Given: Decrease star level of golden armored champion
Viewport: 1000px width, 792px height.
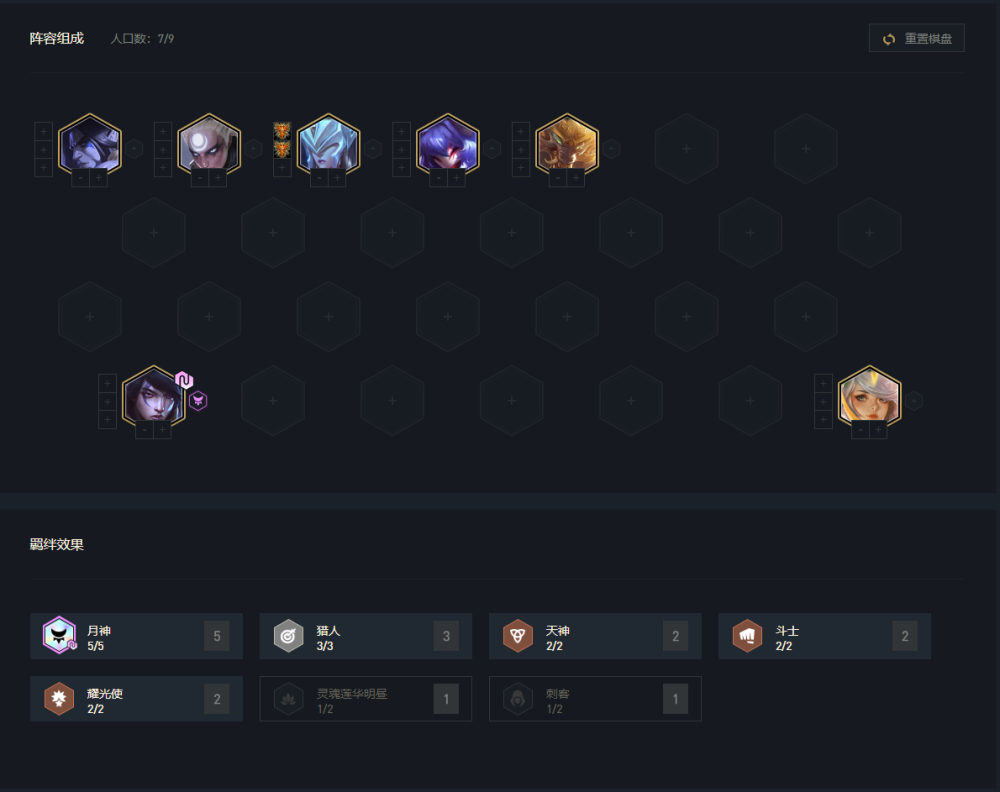Looking at the screenshot, I should pos(558,178).
